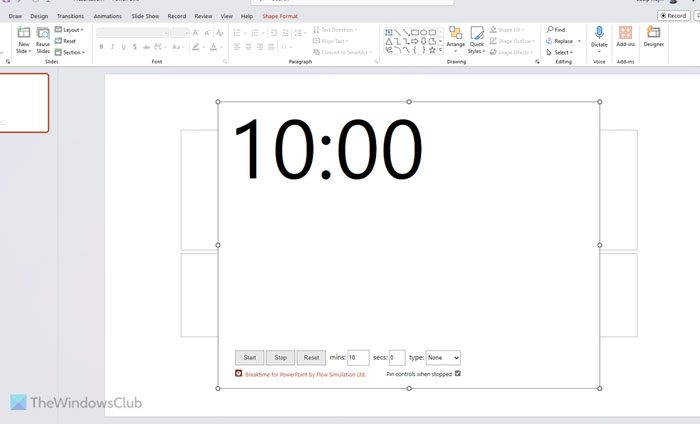This screenshot has width=700, height=424.
Task: Click the Record button at top right
Action: [x=673, y=16]
